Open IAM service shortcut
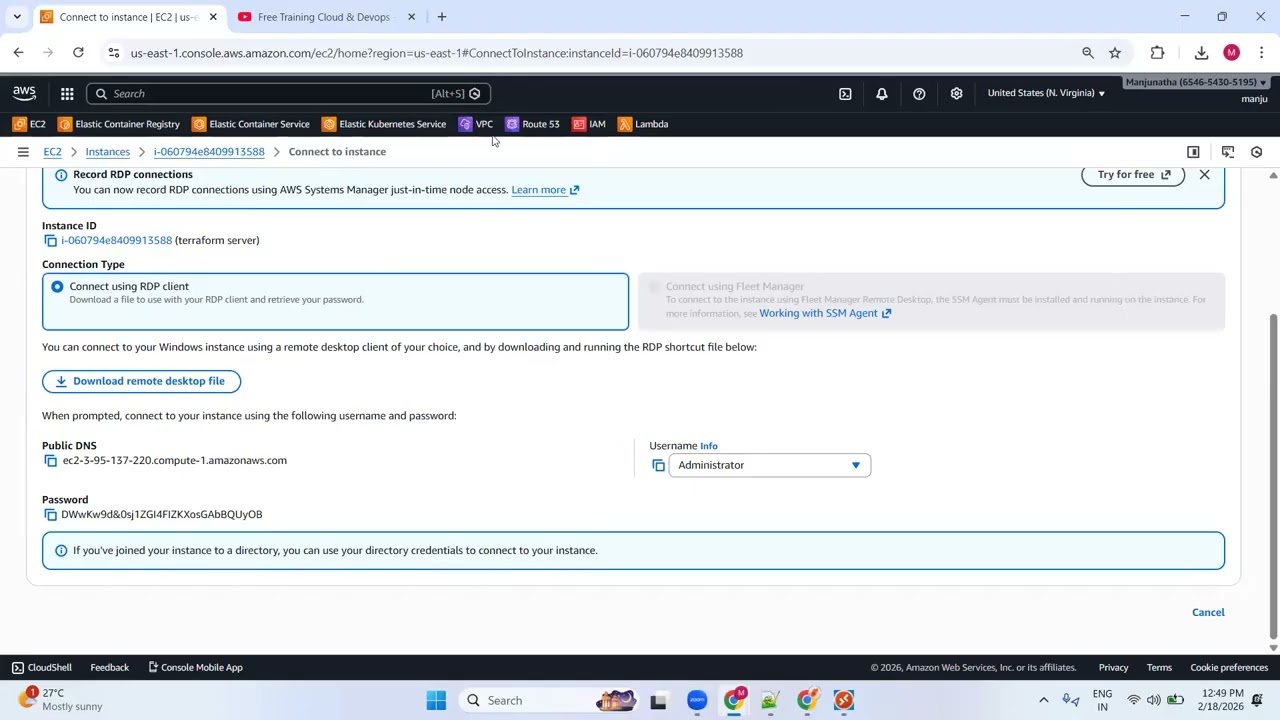This screenshot has height=720, width=1280. tap(589, 124)
